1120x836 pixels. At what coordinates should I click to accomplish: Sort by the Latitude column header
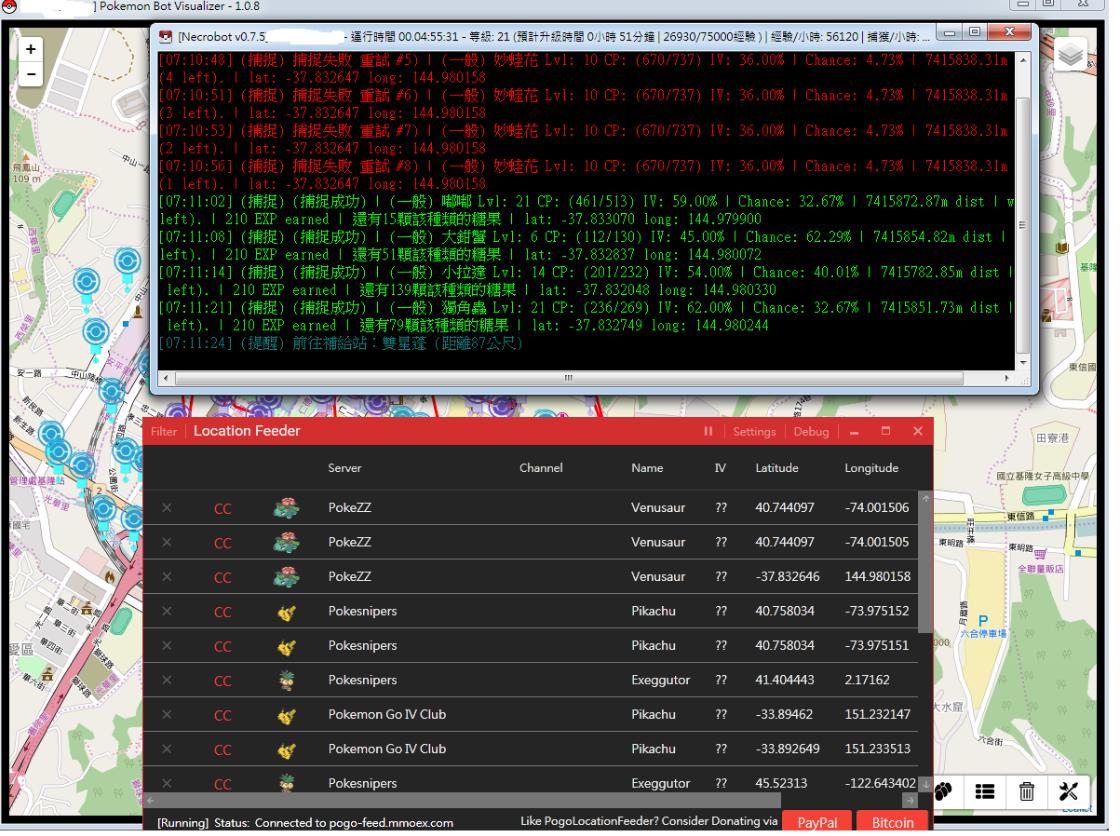(x=777, y=468)
